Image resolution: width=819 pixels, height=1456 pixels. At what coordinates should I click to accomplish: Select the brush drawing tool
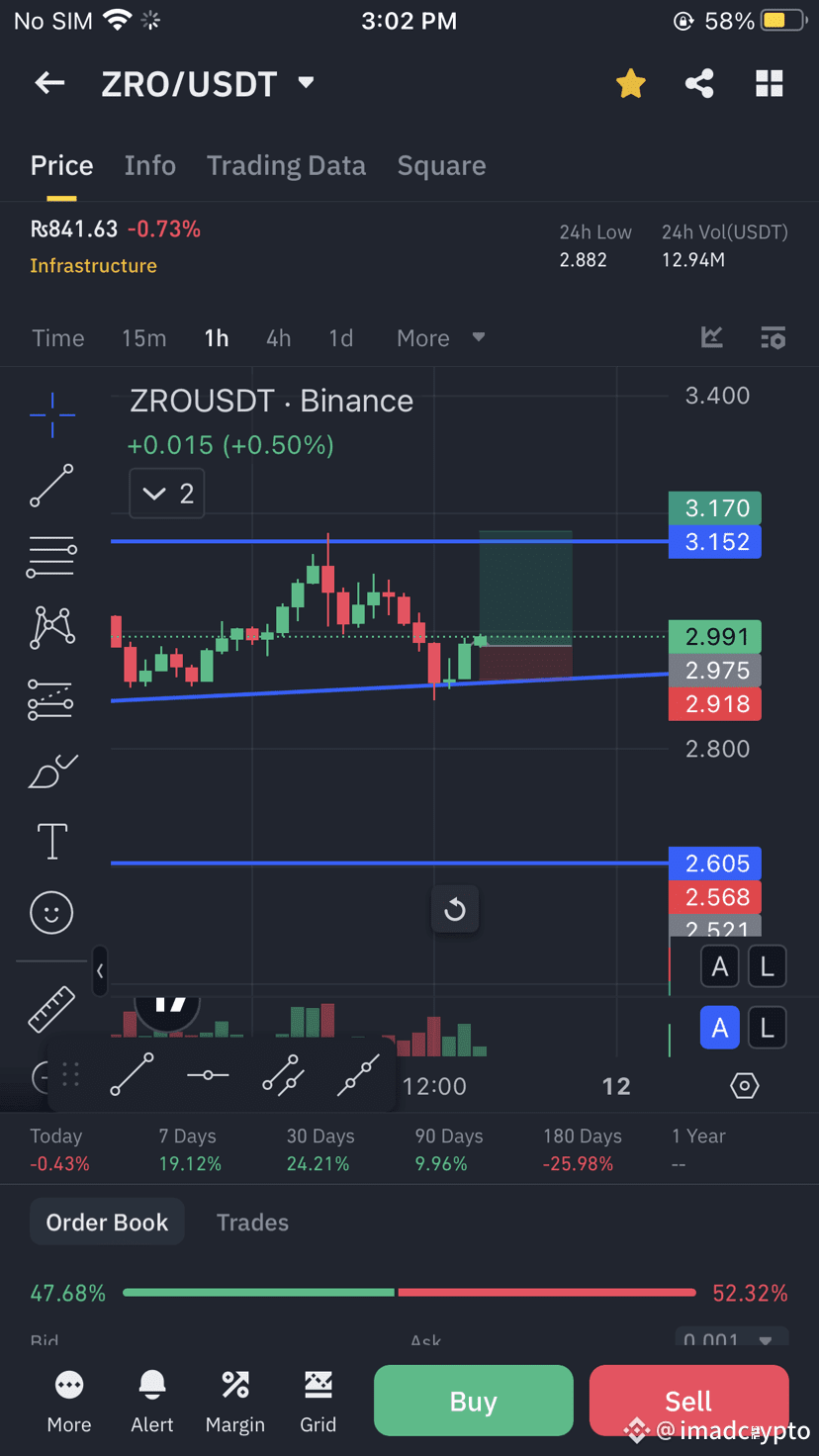52,771
